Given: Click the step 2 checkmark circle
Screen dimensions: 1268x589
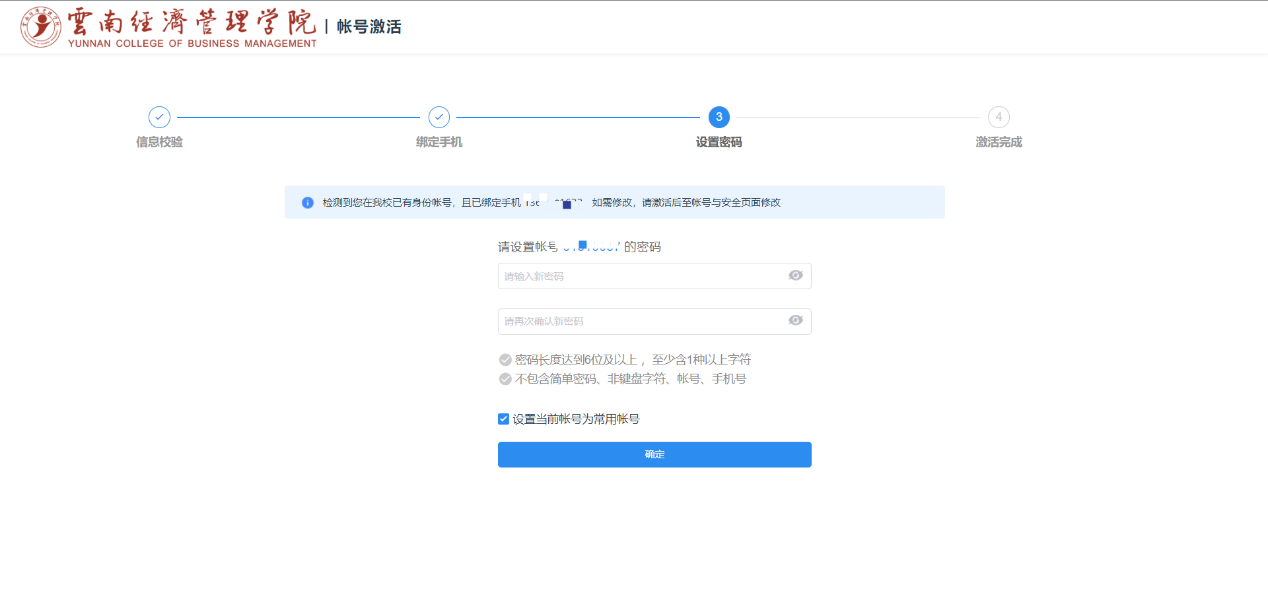Looking at the screenshot, I should coord(439,117).
